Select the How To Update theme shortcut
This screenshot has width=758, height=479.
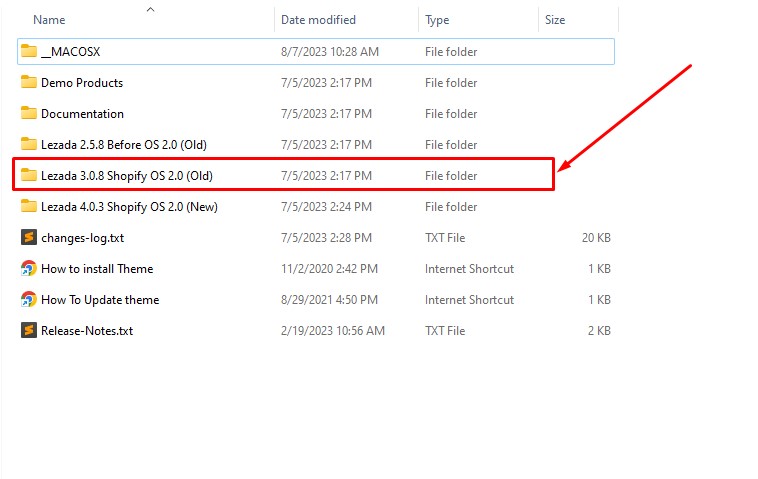click(100, 300)
